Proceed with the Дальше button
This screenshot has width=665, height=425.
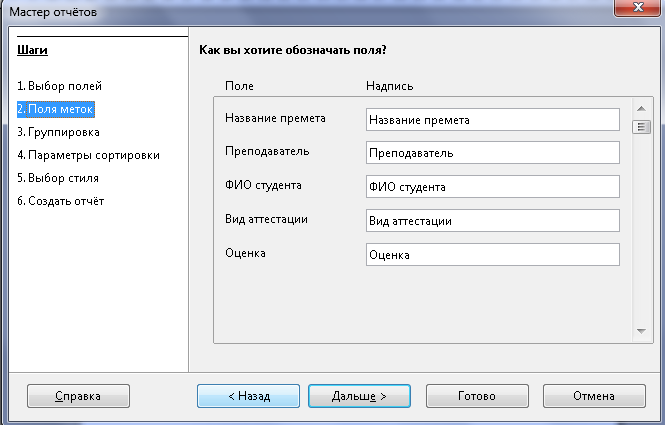(359, 396)
